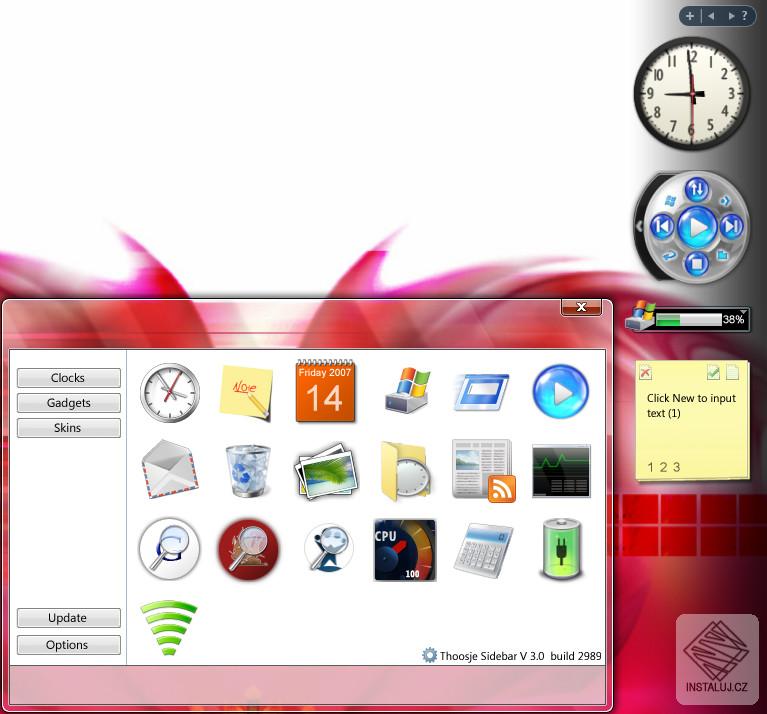Show the Gadgets category
The height and width of the screenshot is (714, 767).
click(68, 402)
